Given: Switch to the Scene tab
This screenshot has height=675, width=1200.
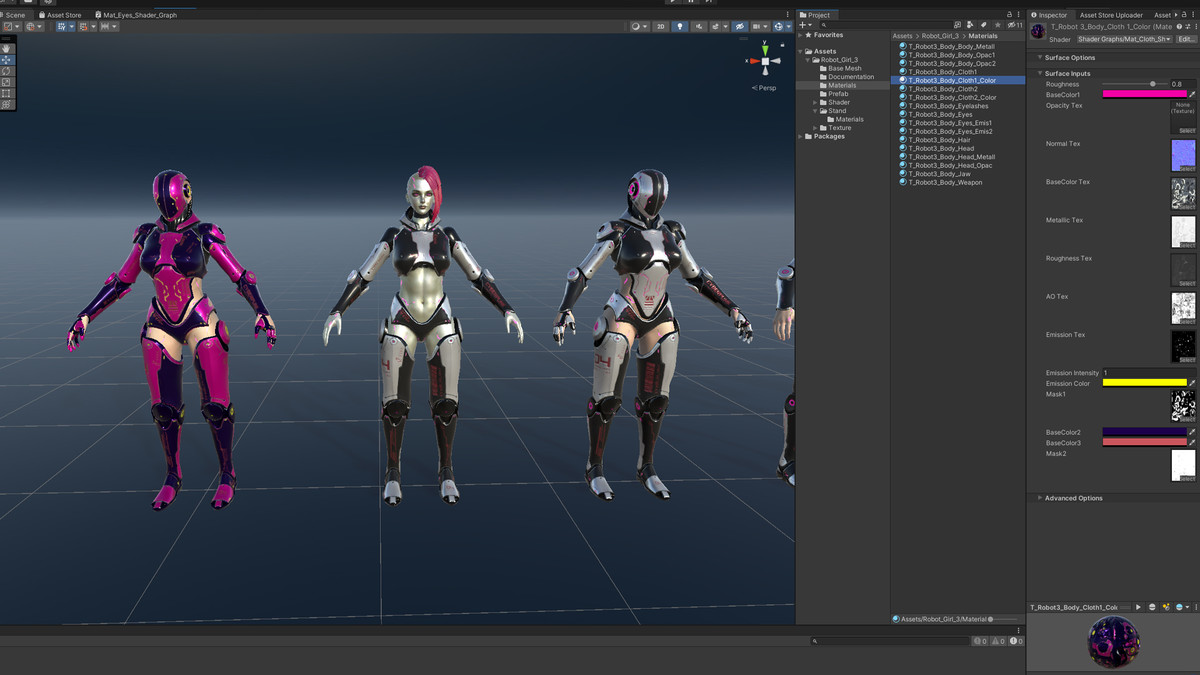Looking at the screenshot, I should tap(15, 15).
